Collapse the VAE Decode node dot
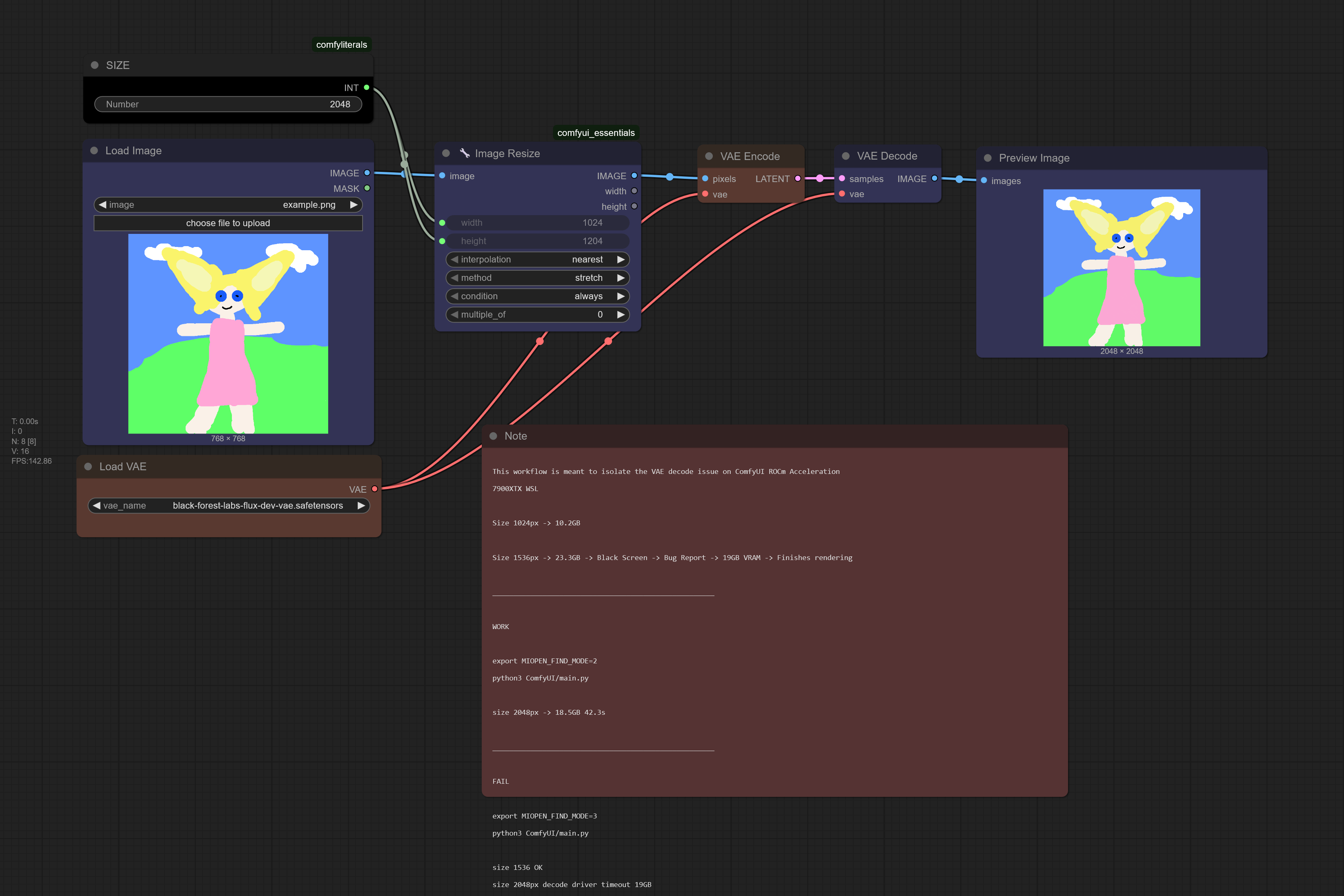This screenshot has height=896, width=1344. click(846, 156)
